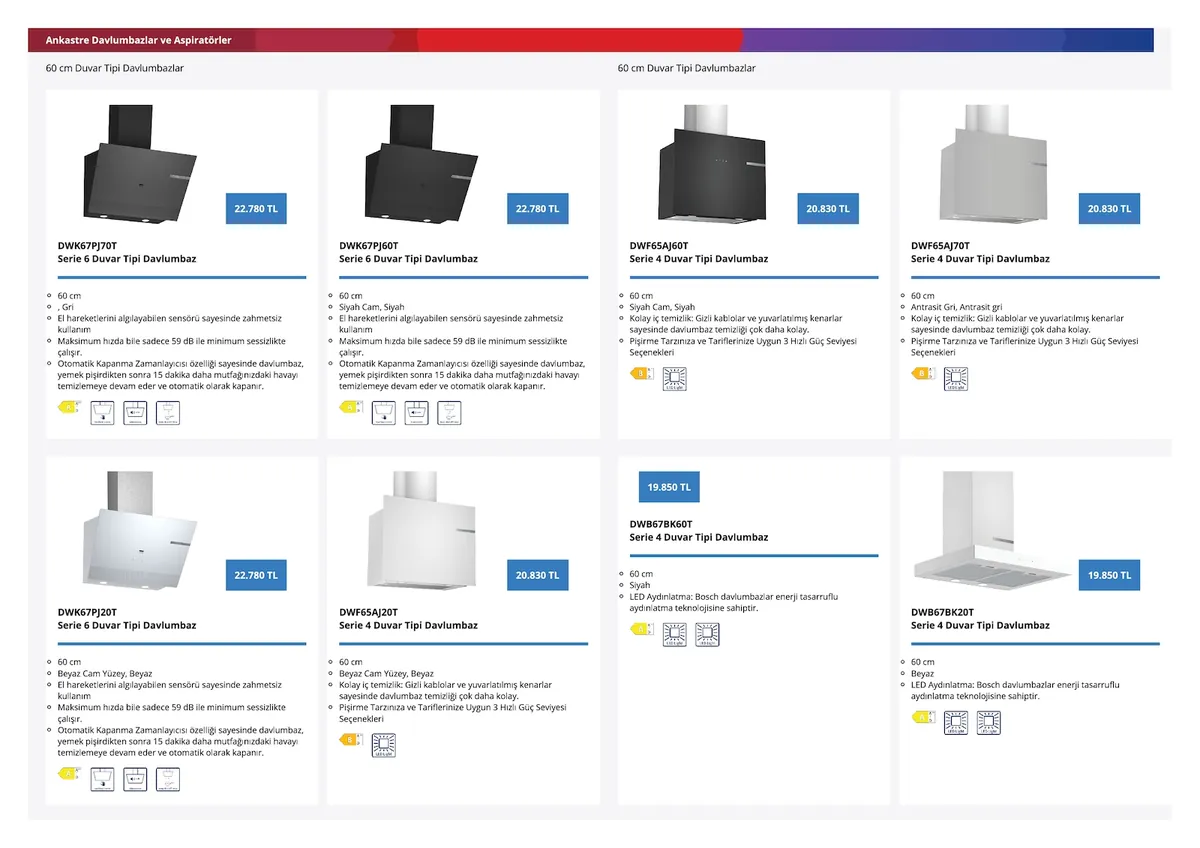The width and height of the screenshot is (1200, 848).
Task: Click the 20.830 TL price of DWF65AJ70T
Action: pyautogui.click(x=1109, y=209)
